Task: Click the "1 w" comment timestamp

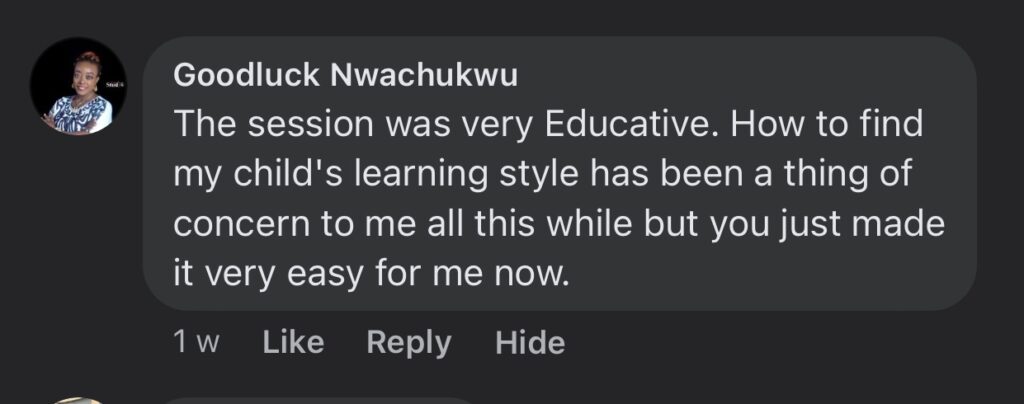Action: coord(196,343)
